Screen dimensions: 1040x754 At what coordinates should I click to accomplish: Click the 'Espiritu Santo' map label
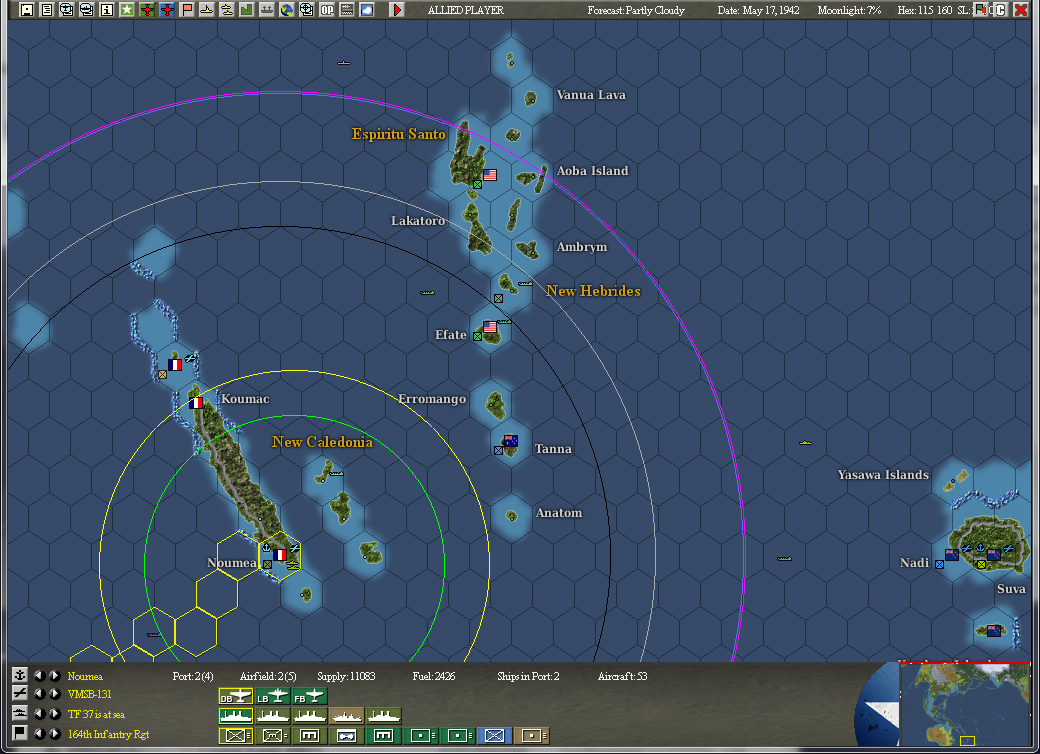(398, 134)
